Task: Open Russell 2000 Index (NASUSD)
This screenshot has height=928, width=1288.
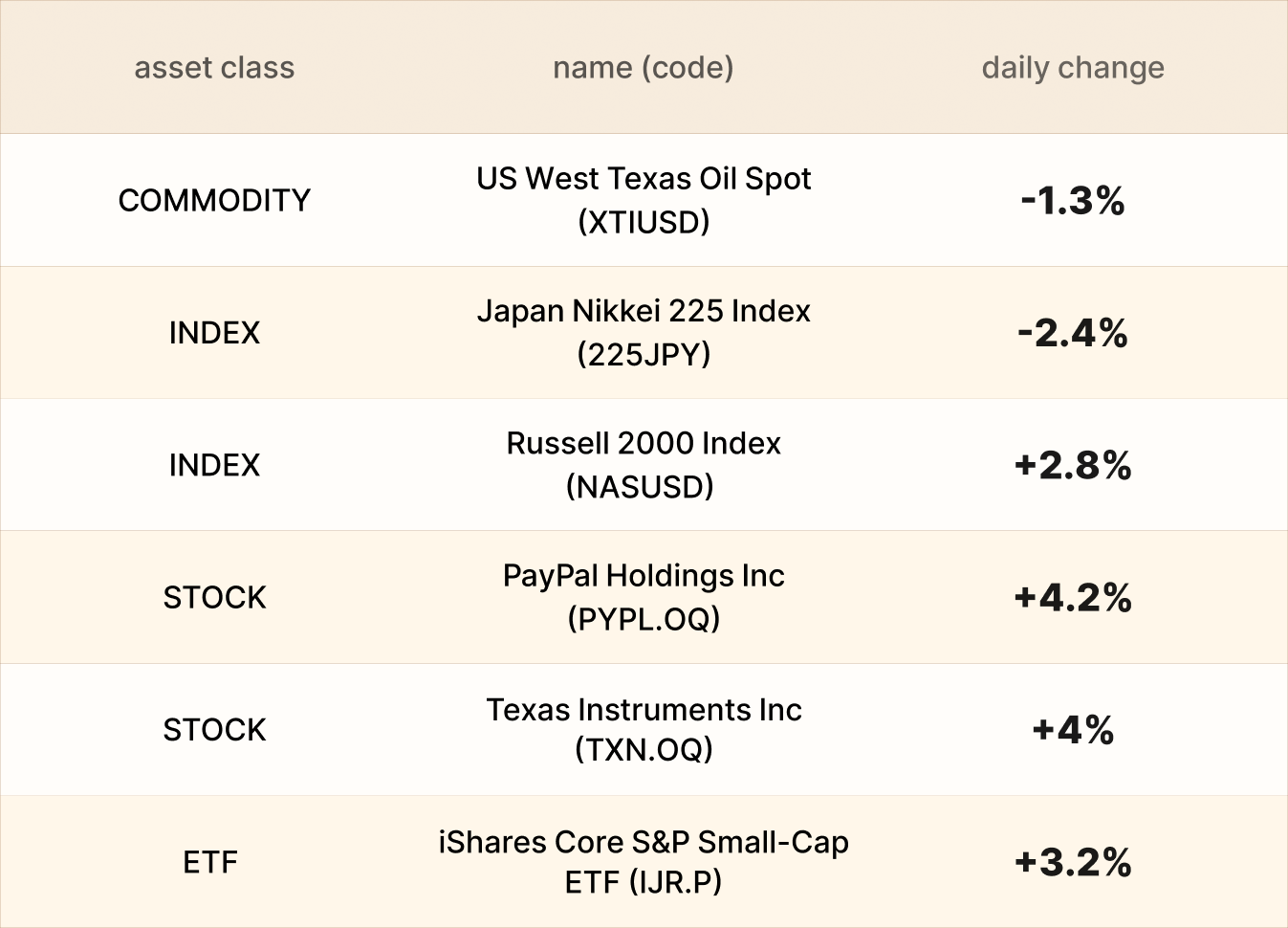Action: (x=643, y=465)
